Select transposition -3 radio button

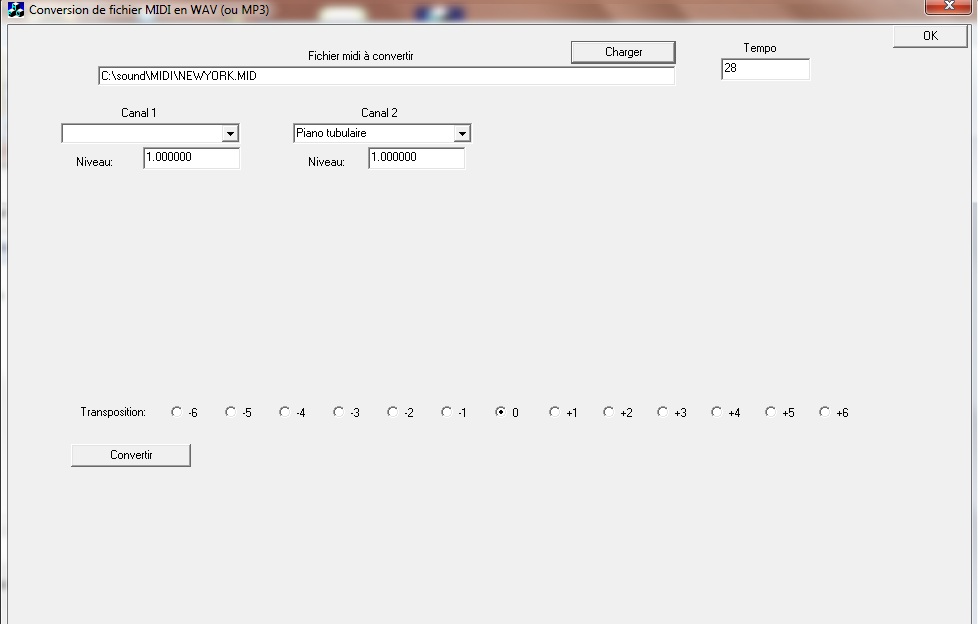coord(338,412)
